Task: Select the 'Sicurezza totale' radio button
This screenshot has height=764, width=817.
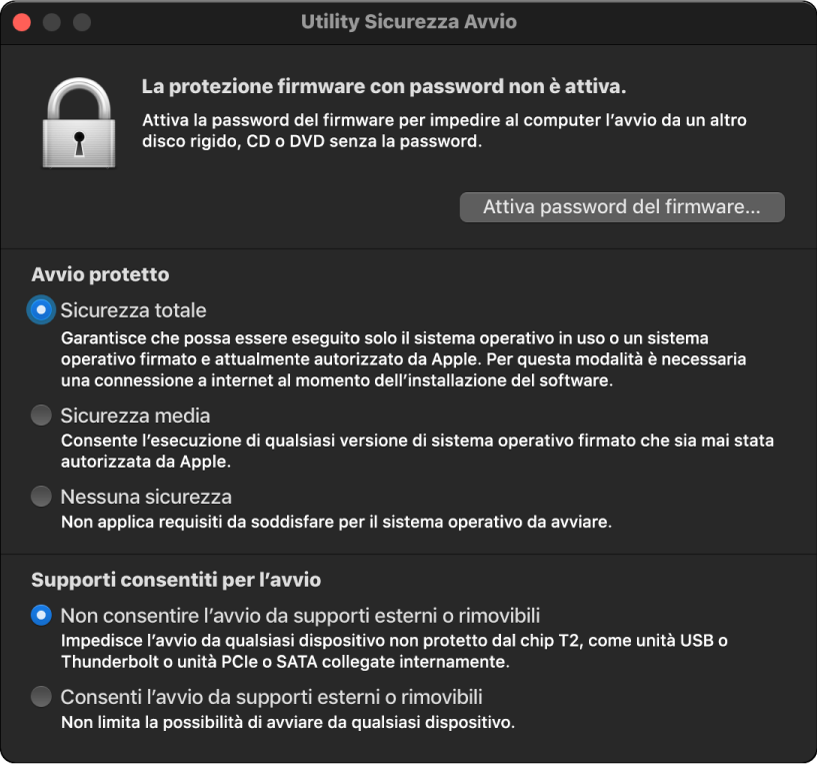Action: point(40,309)
